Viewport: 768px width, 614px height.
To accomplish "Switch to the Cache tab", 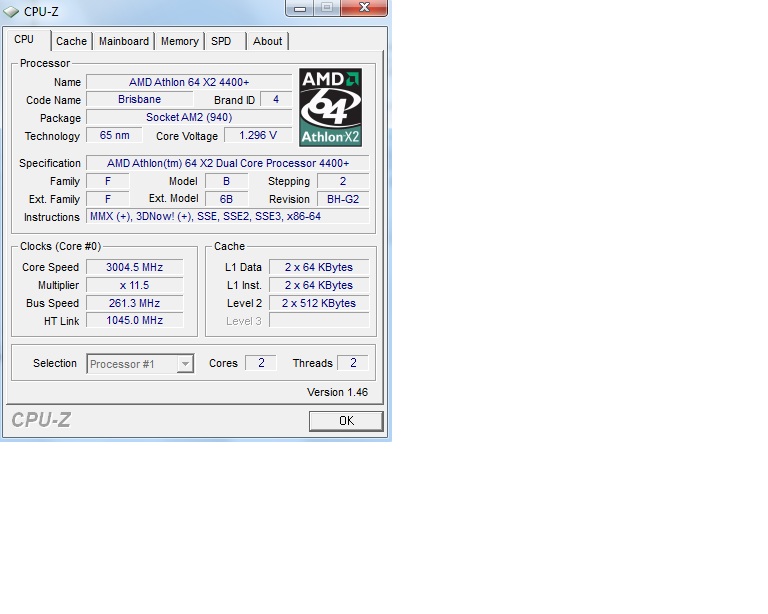I will coord(72,41).
